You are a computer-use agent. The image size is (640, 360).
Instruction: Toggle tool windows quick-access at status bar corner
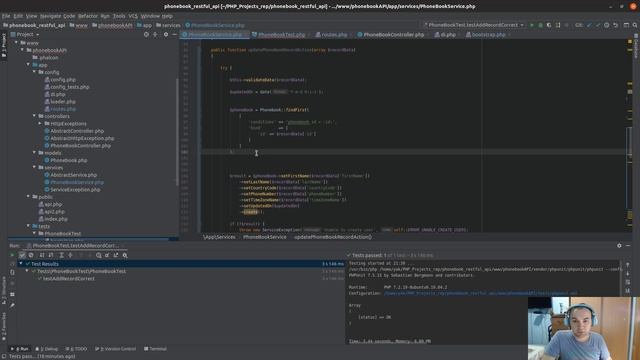point(4,356)
